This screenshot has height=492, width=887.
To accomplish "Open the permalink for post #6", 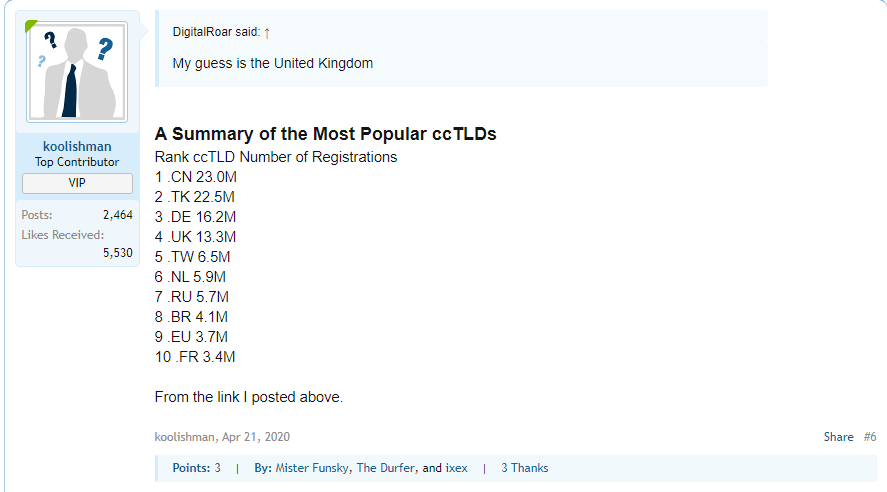I will [x=870, y=437].
